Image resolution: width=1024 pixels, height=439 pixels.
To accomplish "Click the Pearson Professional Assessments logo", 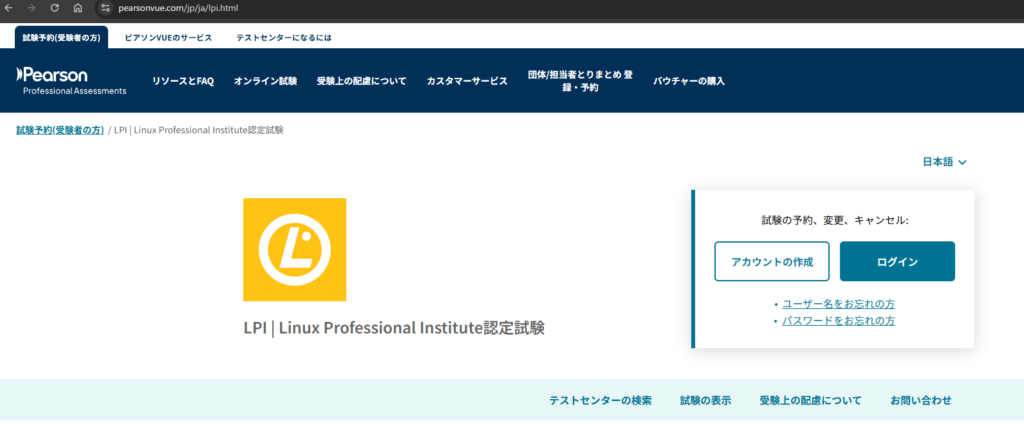I will (x=71, y=81).
